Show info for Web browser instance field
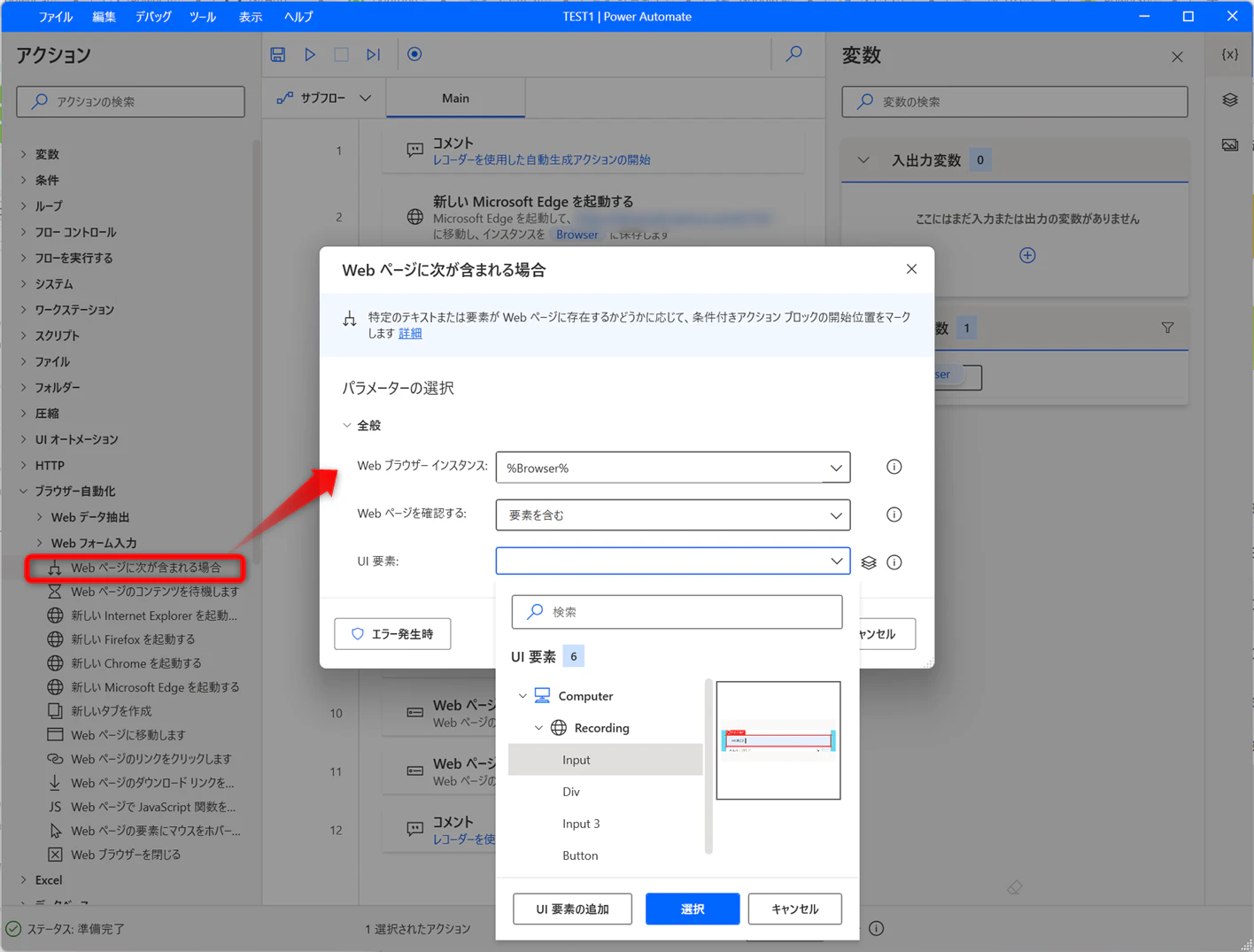 click(x=894, y=467)
